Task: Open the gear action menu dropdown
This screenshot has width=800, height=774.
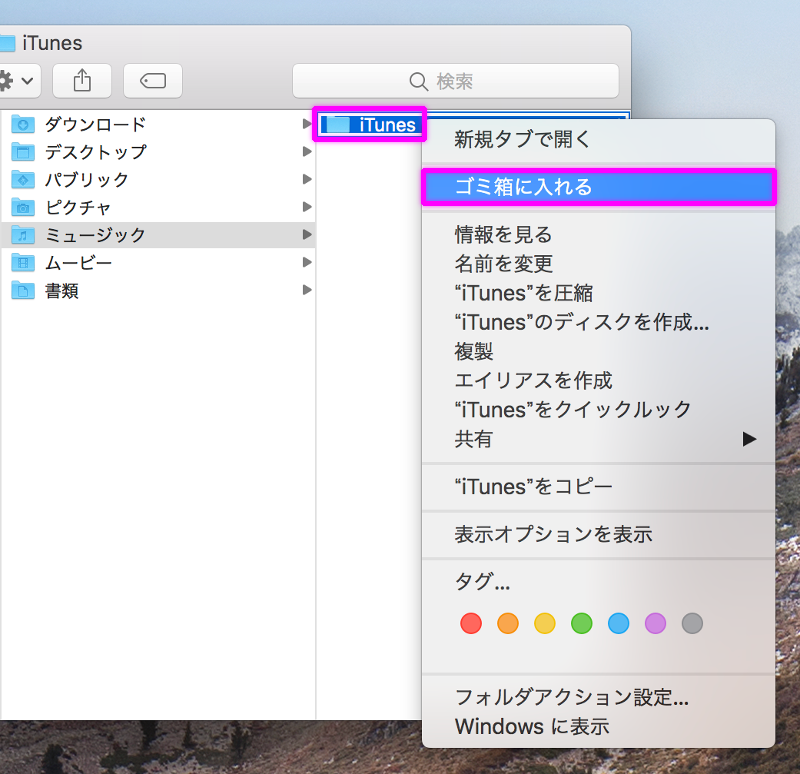Action: coord(18,81)
